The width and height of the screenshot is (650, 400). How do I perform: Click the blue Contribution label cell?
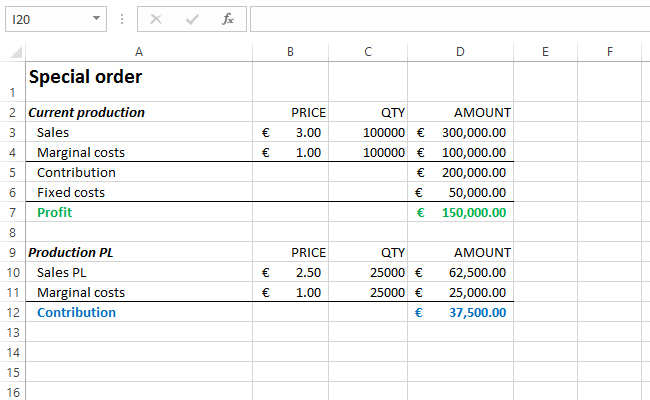point(139,312)
